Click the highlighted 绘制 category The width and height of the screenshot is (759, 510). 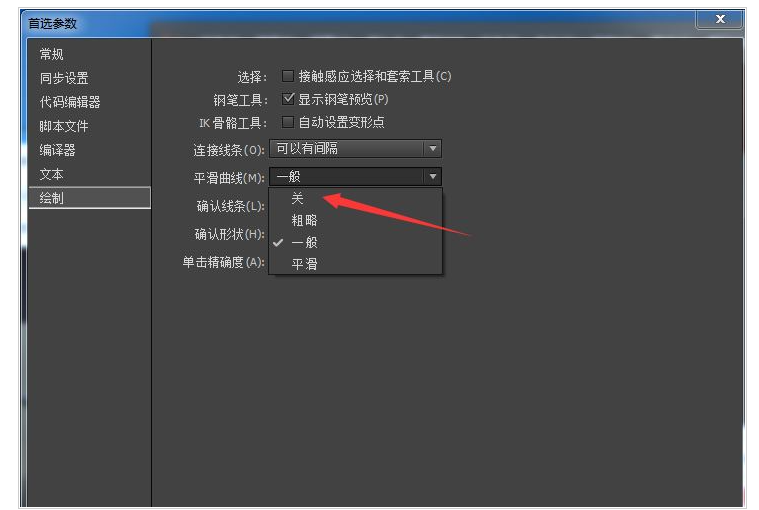pos(52,198)
